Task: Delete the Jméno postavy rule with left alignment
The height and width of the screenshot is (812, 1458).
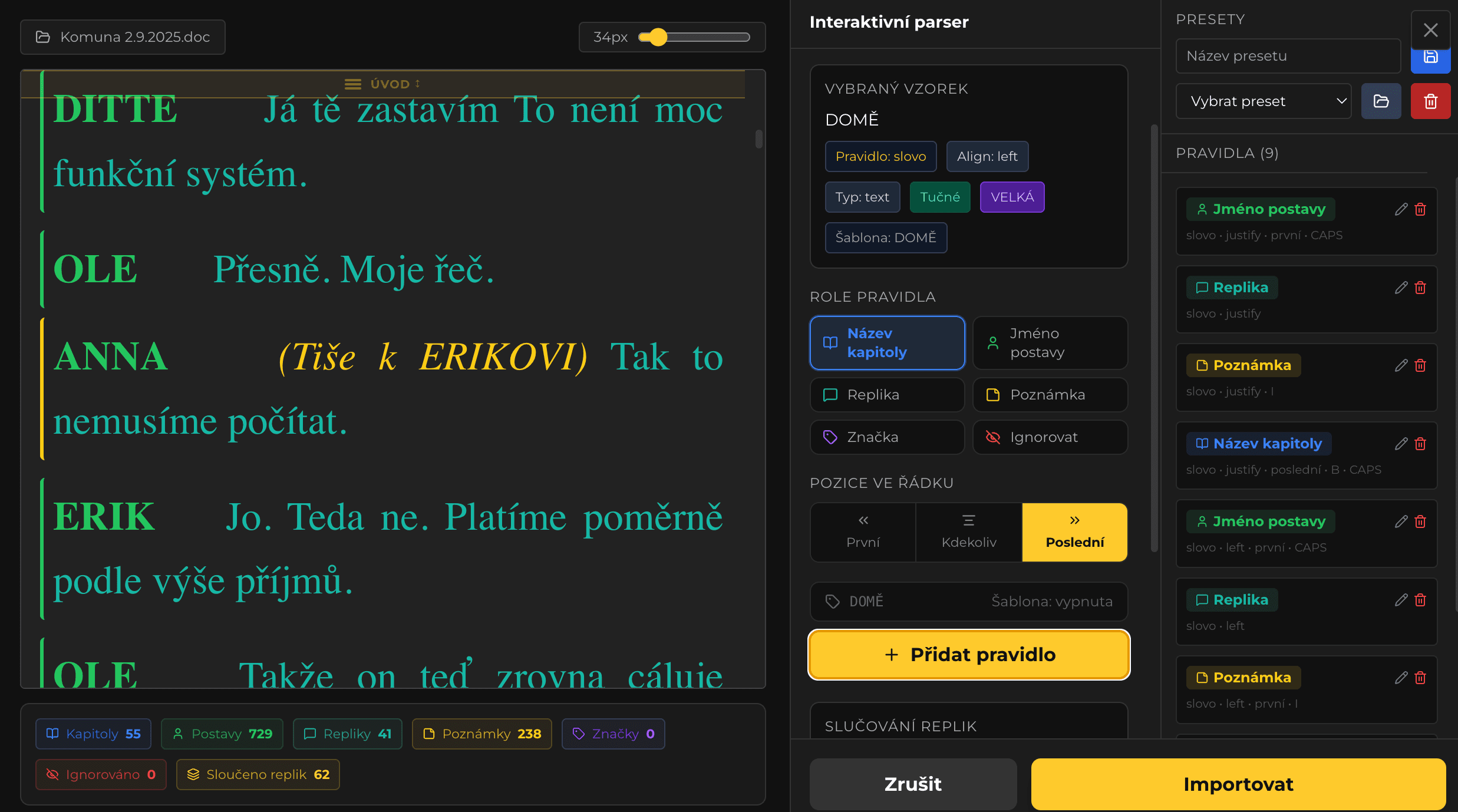Action: click(x=1420, y=521)
